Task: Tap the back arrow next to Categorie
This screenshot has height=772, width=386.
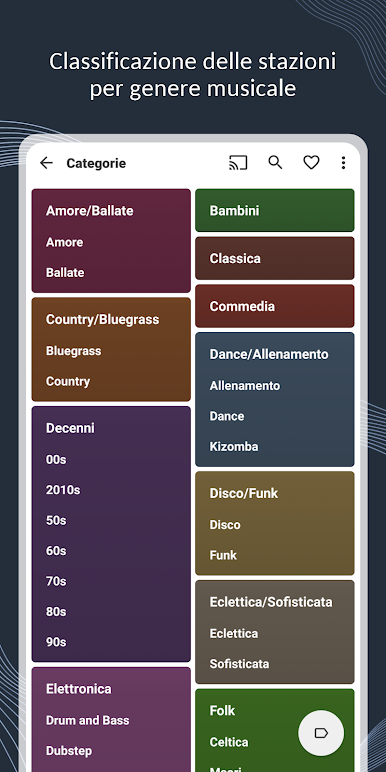Action: click(46, 163)
